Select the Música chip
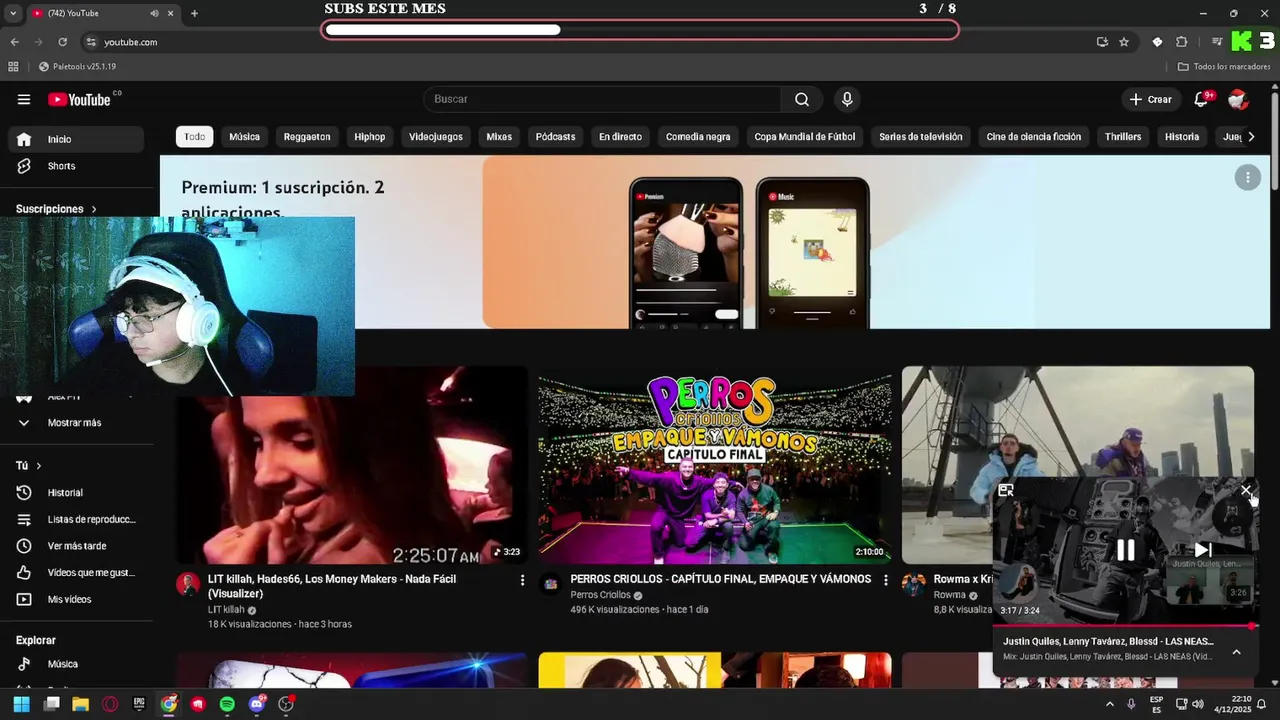Image resolution: width=1280 pixels, height=720 pixels. [244, 137]
